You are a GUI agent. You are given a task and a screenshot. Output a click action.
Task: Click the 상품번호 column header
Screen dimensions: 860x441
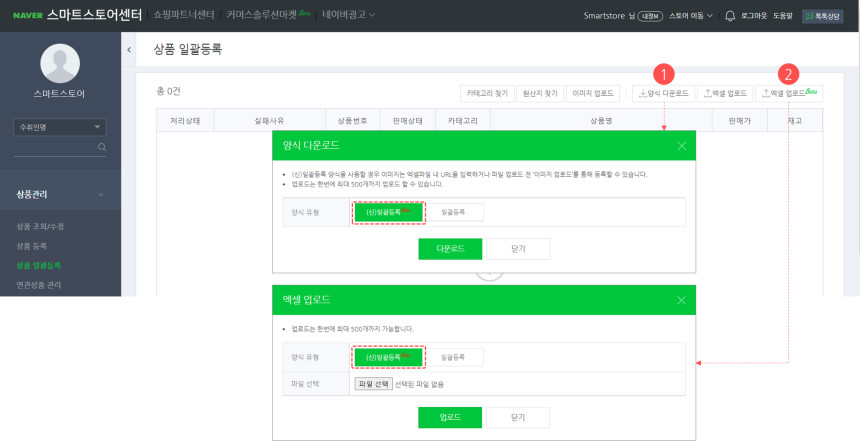tap(353, 121)
